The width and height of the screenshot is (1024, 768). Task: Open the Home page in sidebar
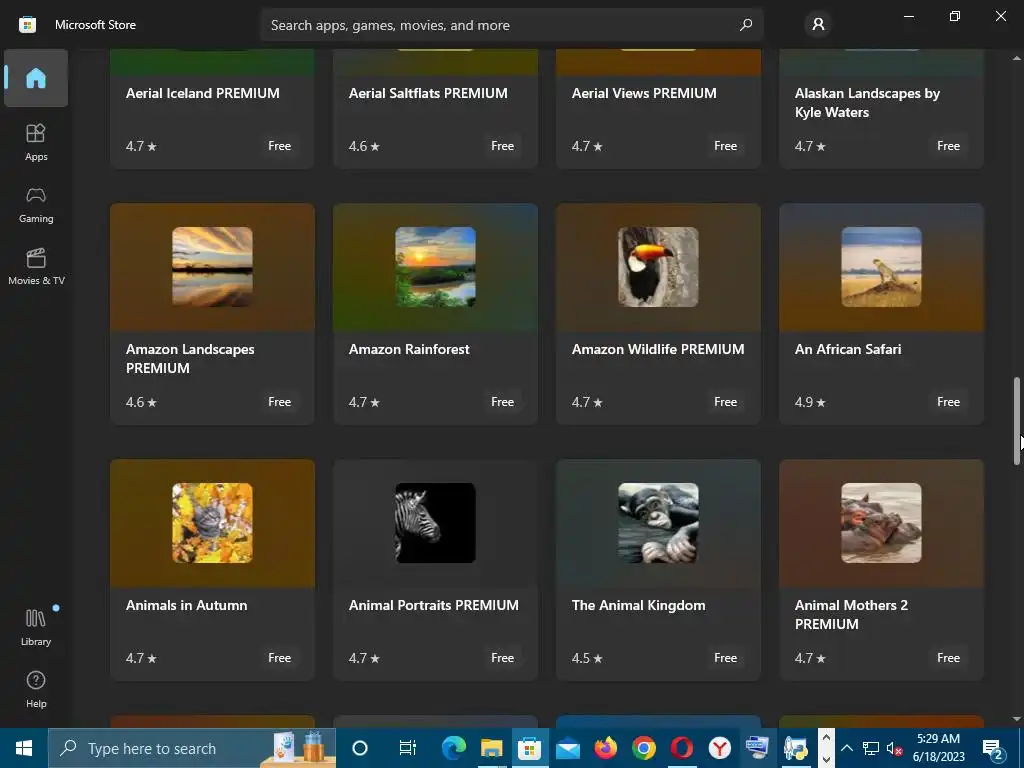tap(36, 78)
